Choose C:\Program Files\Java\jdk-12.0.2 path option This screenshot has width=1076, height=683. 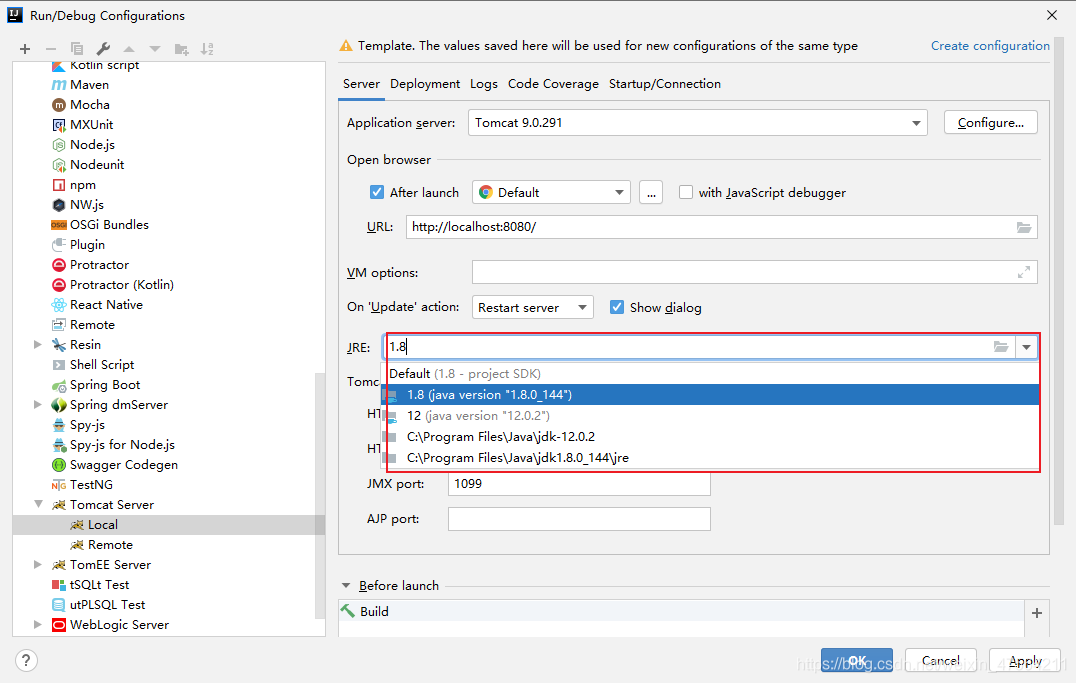pos(710,437)
